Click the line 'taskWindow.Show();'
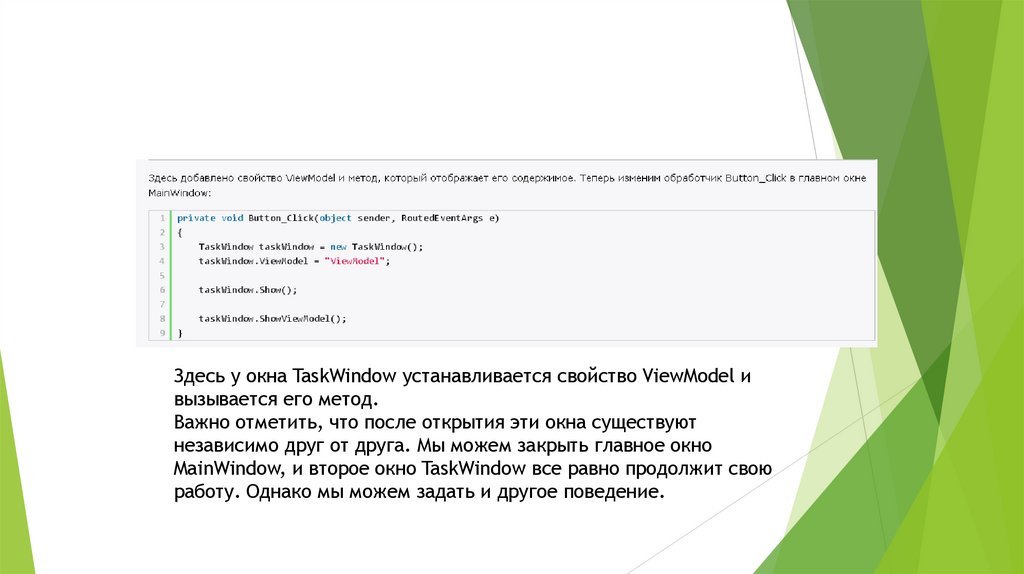Image resolution: width=1024 pixels, height=574 pixels. pyautogui.click(x=248, y=290)
